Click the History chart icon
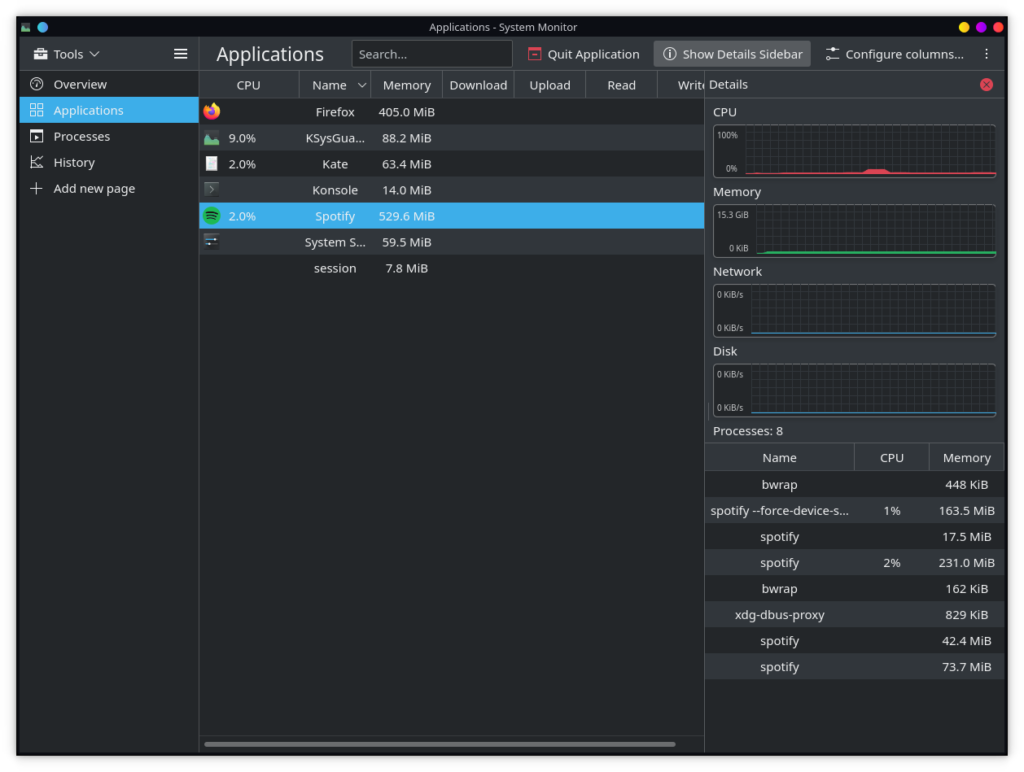 tap(37, 162)
